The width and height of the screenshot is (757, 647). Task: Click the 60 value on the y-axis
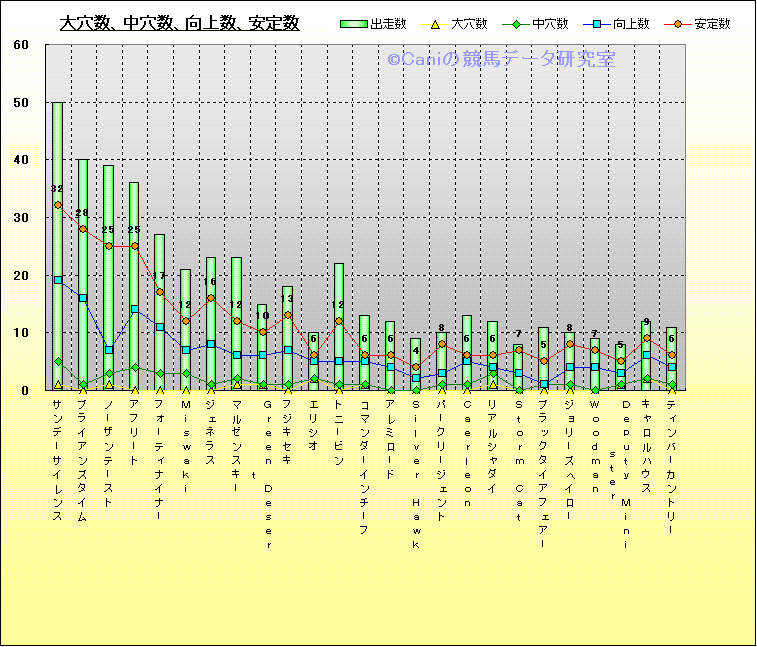[23, 45]
